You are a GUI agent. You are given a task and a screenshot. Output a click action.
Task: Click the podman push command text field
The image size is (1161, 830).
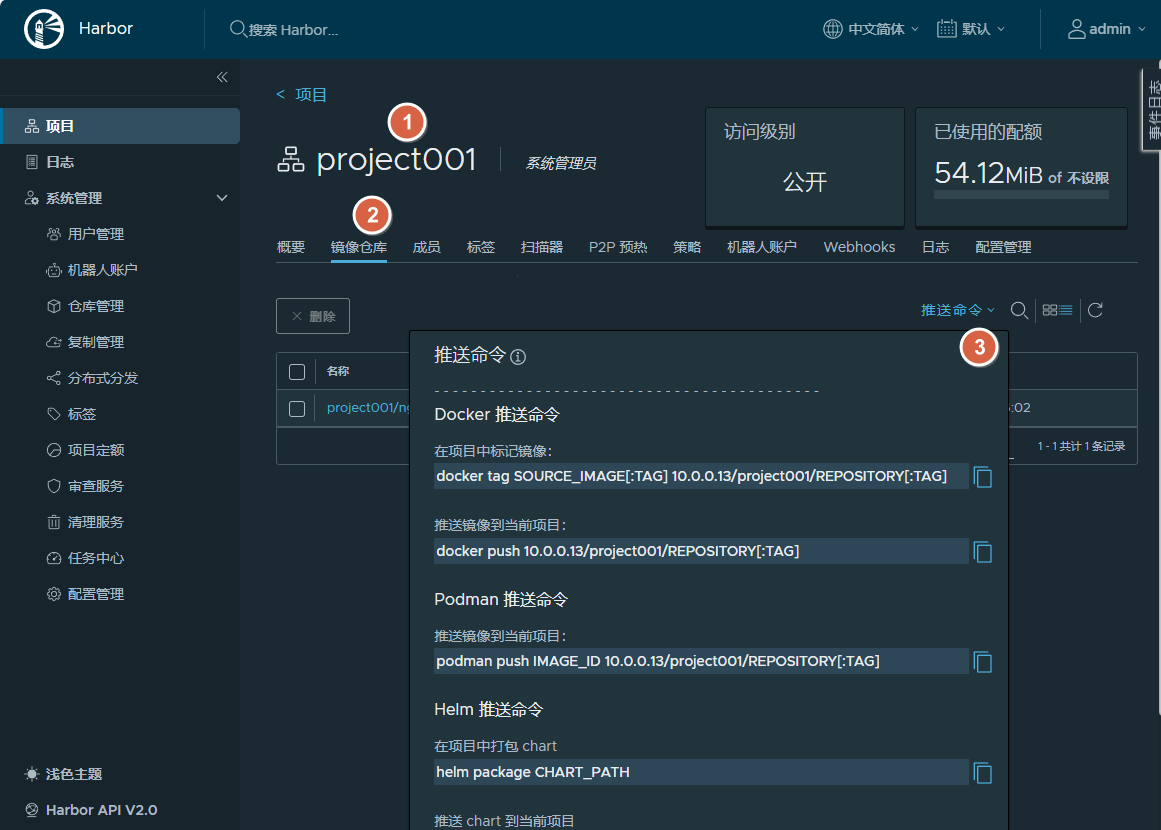(x=701, y=661)
